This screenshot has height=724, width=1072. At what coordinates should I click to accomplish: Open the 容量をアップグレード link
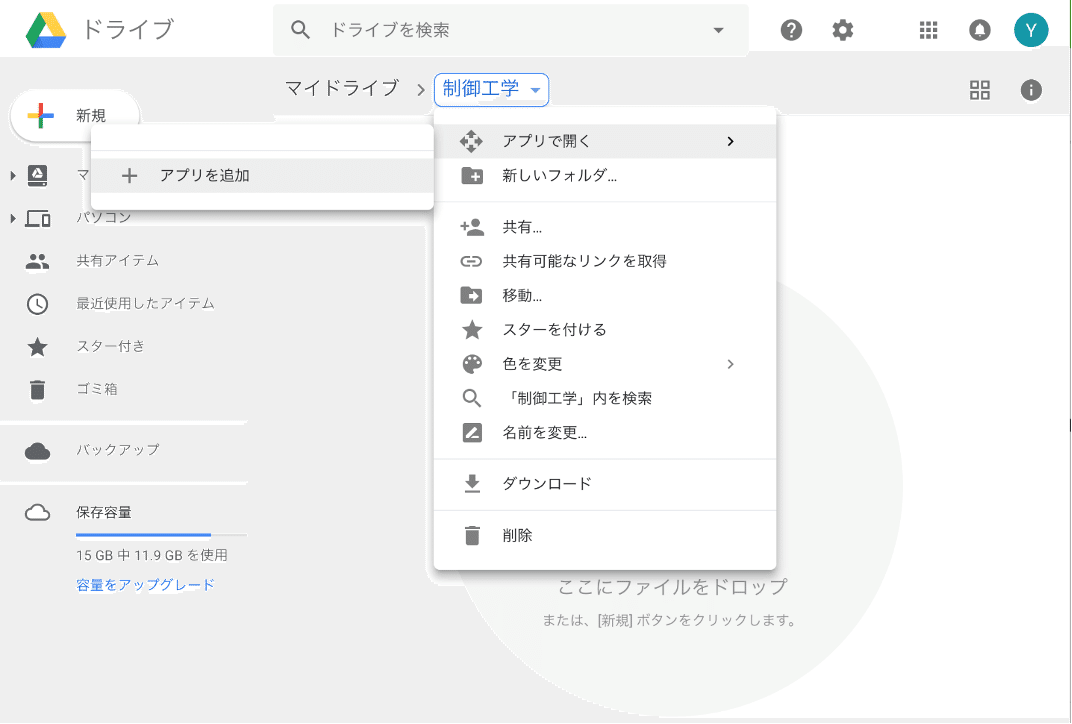pyautogui.click(x=146, y=584)
